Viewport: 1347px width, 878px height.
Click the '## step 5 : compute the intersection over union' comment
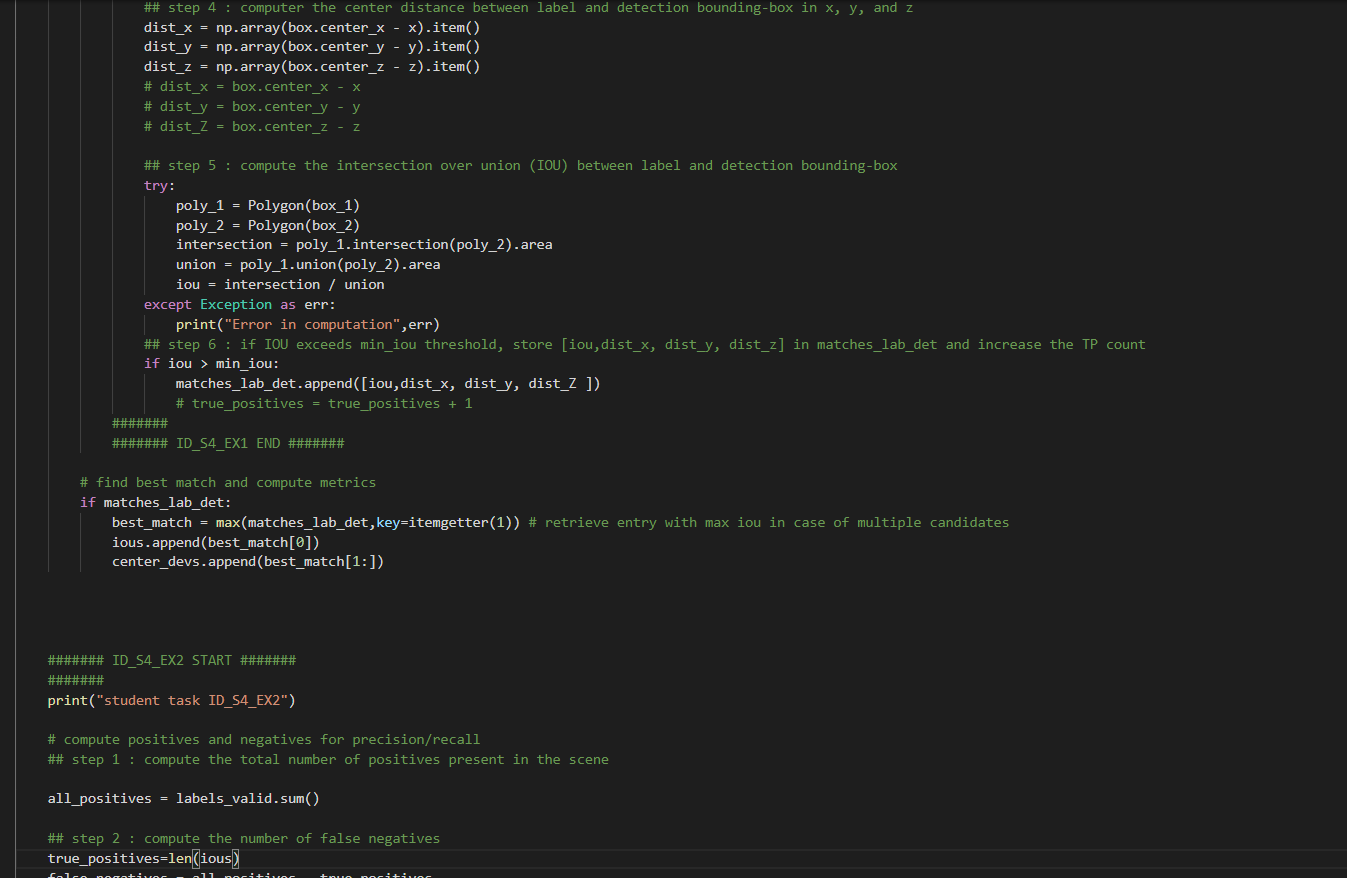[x=520, y=166]
